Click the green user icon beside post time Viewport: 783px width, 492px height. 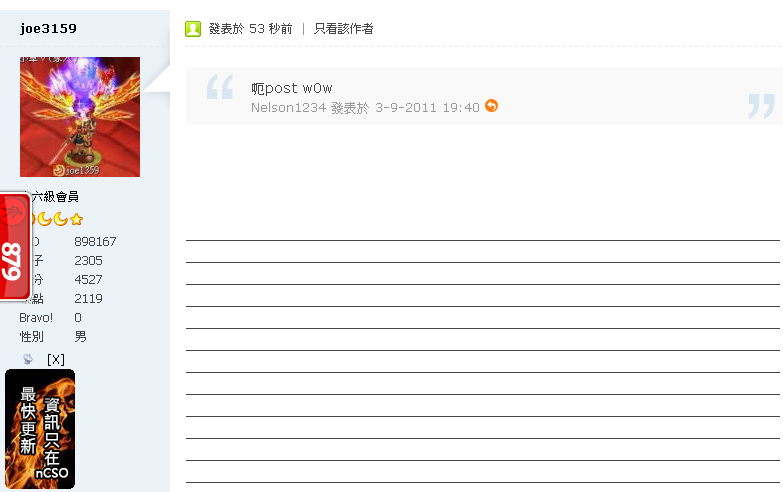click(193, 29)
